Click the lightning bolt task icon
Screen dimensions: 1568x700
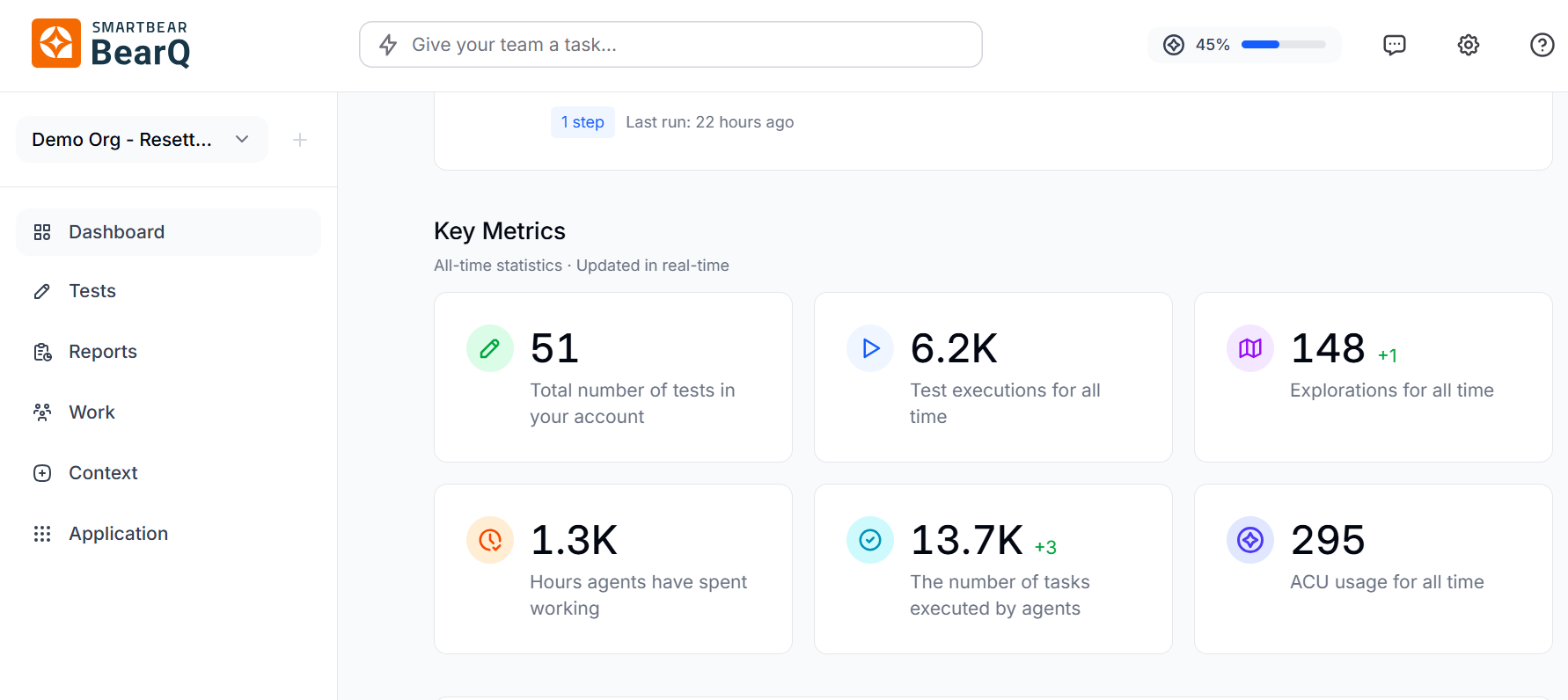388,45
